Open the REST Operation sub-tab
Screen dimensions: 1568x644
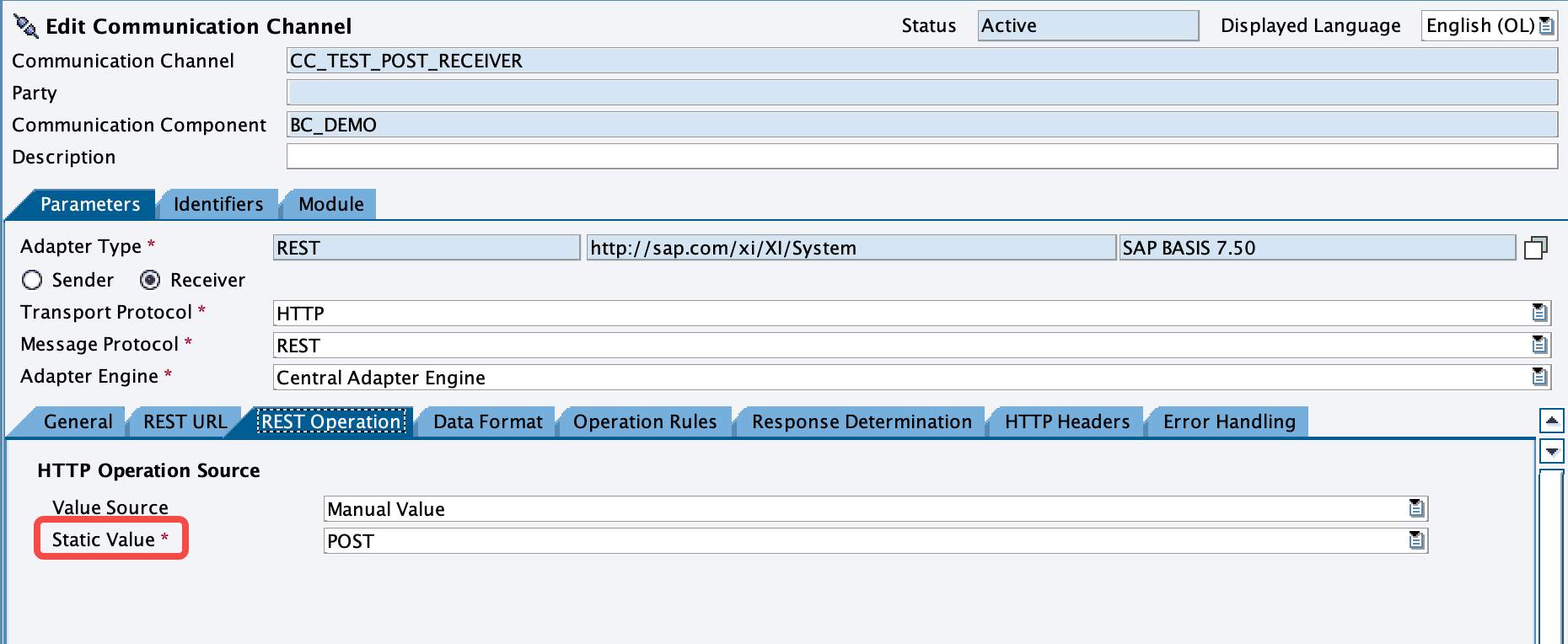(331, 421)
